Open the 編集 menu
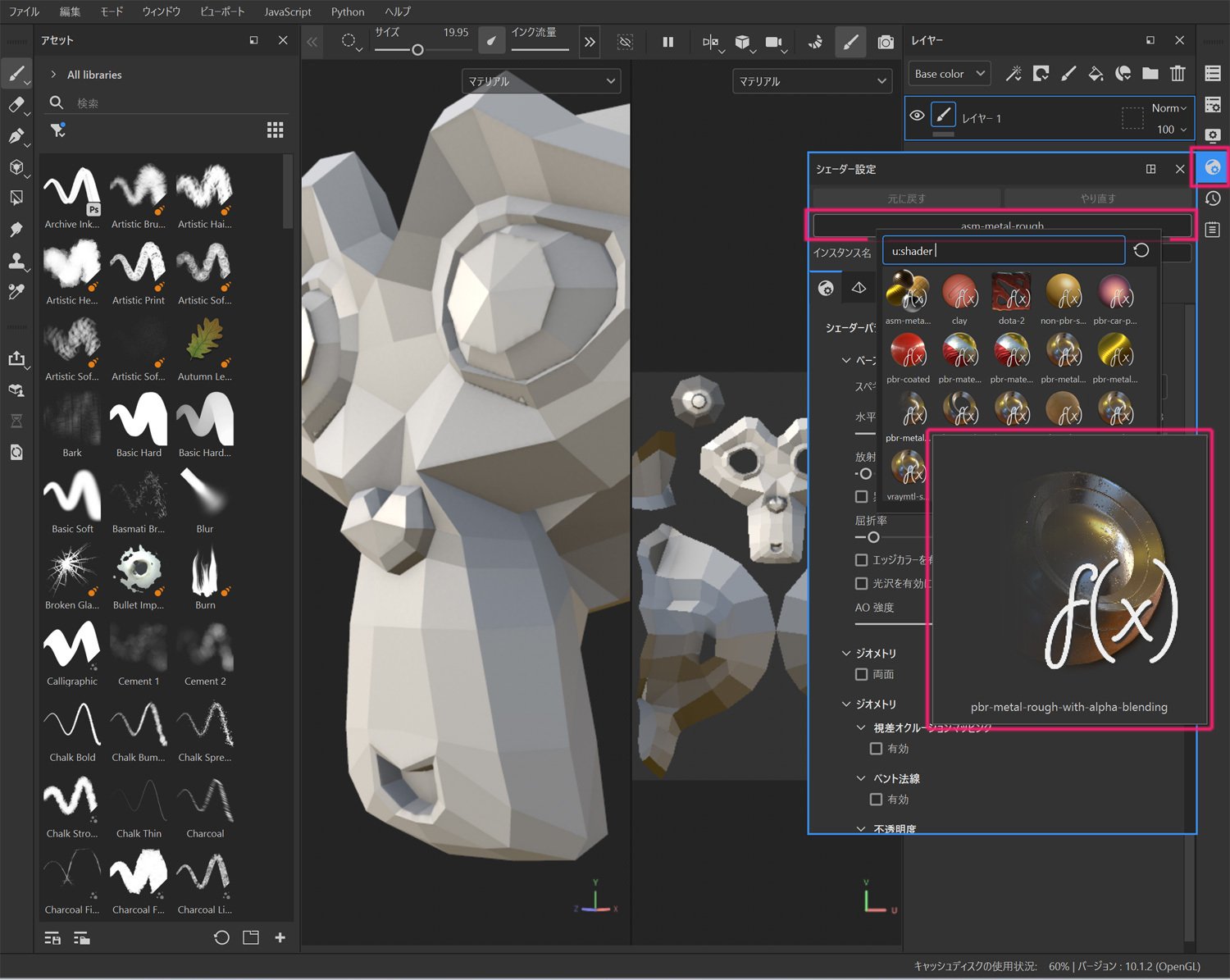The image size is (1230, 980). pyautogui.click(x=70, y=11)
